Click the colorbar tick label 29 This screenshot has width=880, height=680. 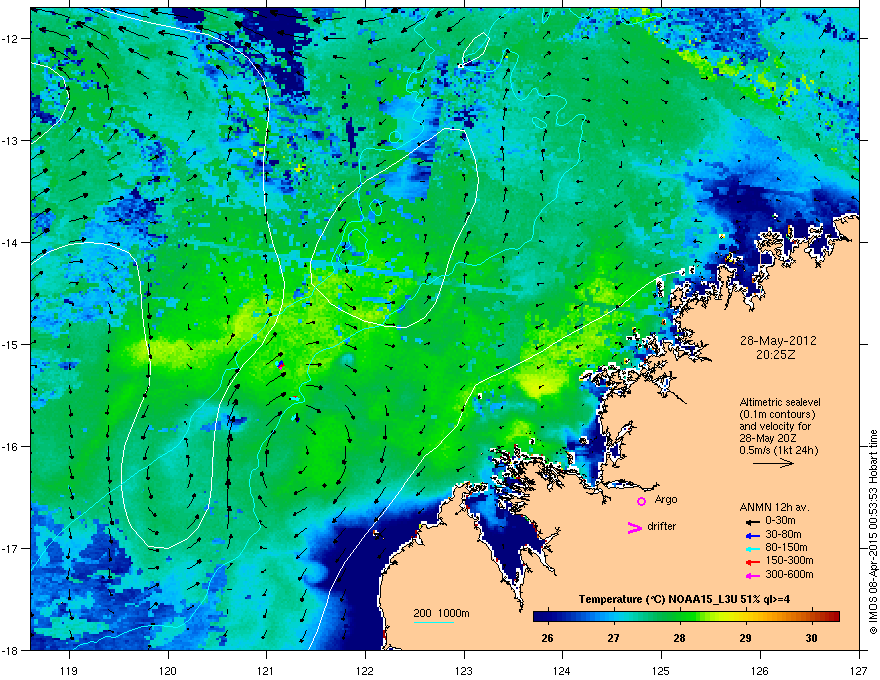(745, 638)
